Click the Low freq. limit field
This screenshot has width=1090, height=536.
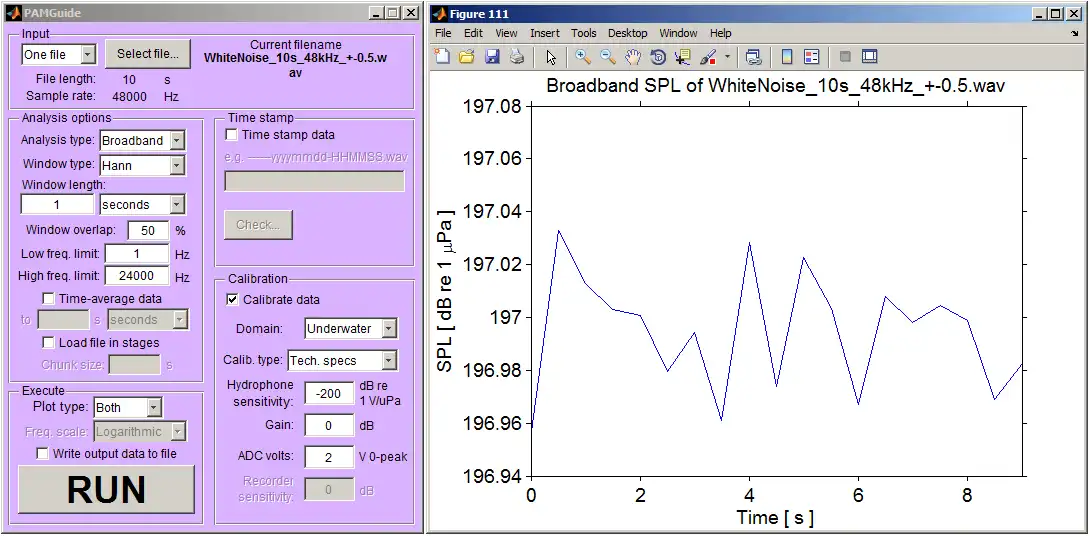tap(137, 254)
